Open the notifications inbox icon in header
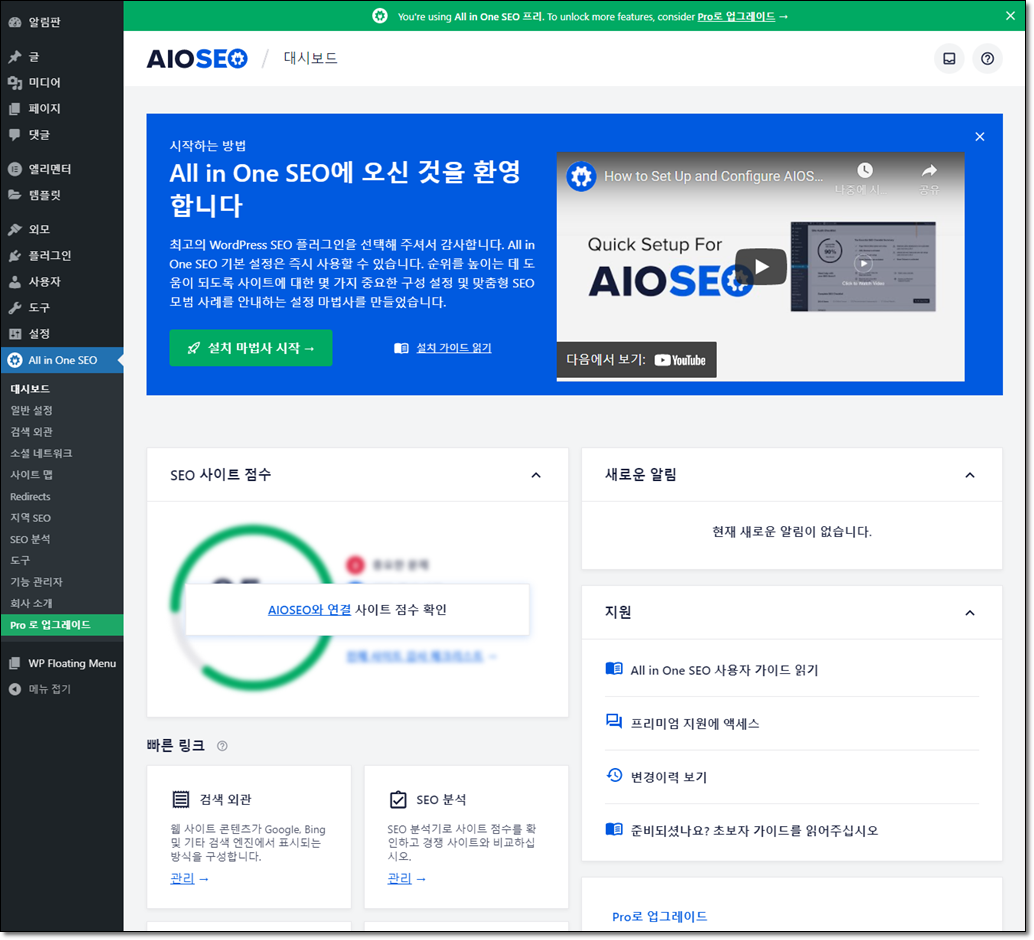1034x940 pixels. 949,59
